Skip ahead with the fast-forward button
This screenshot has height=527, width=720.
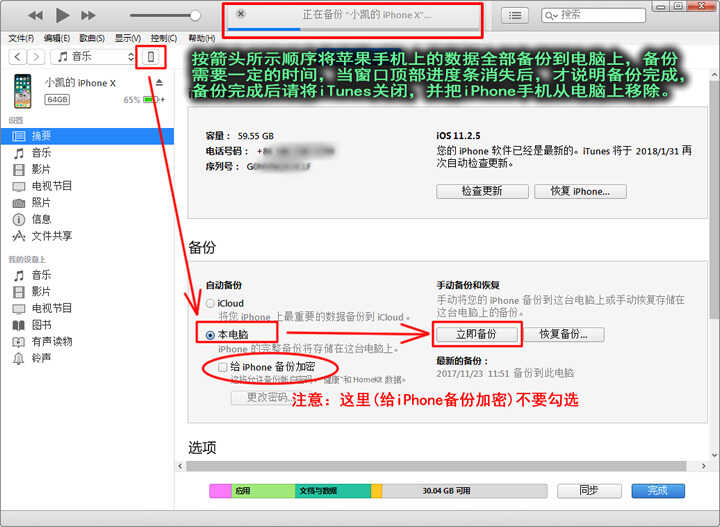pyautogui.click(x=88, y=16)
